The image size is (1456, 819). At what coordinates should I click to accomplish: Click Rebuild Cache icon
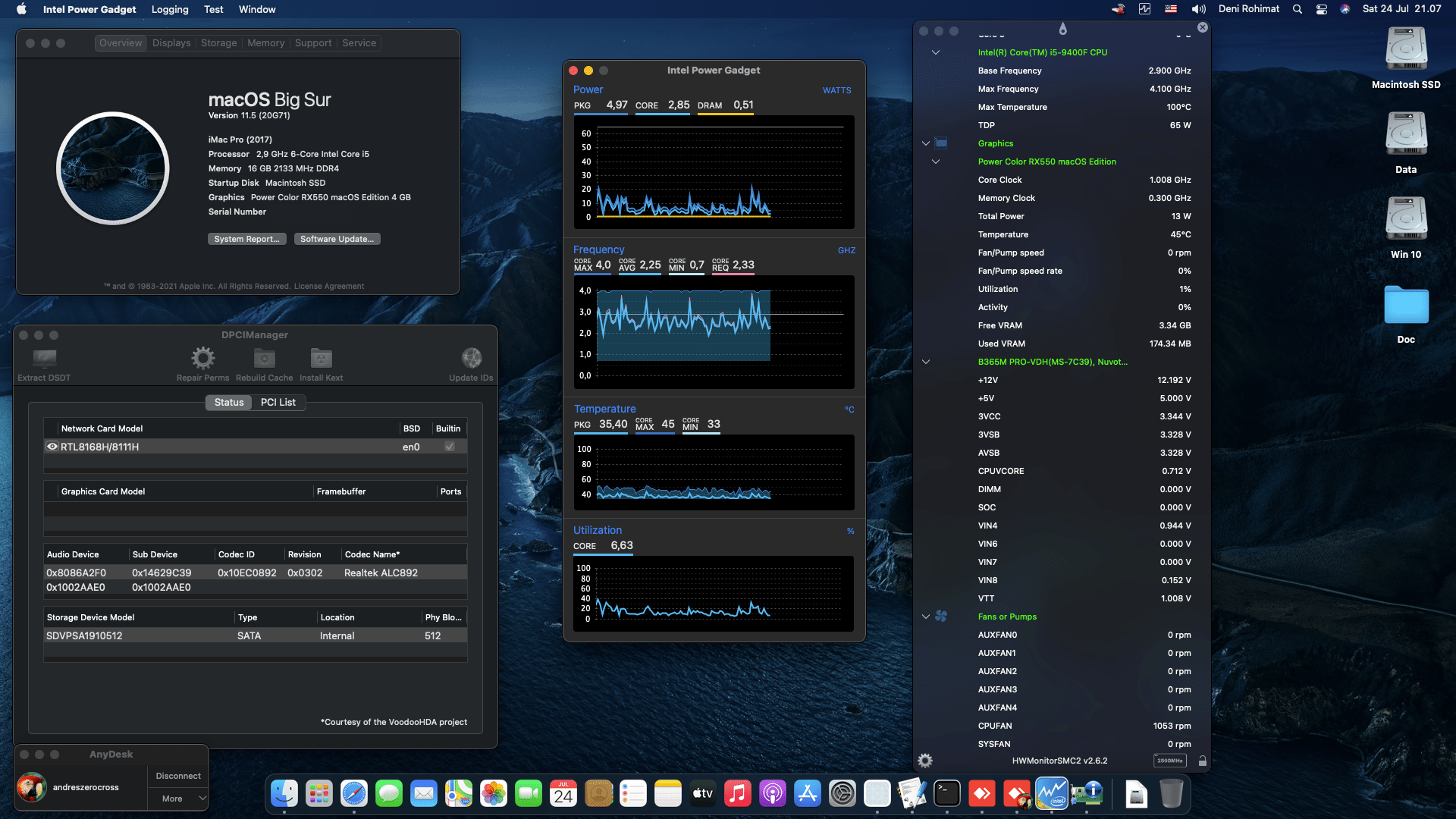264,358
